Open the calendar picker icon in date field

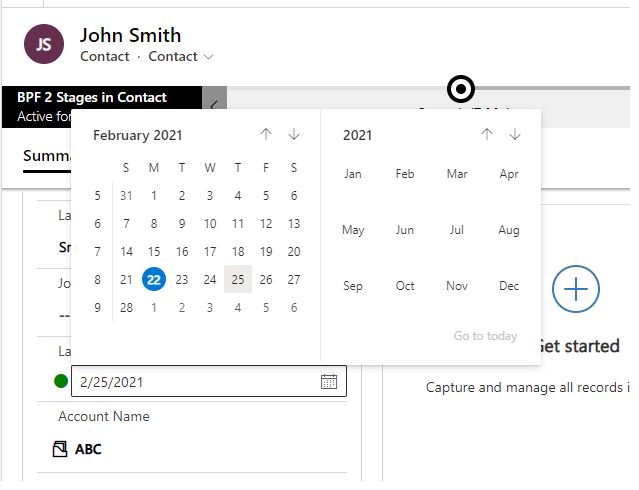(328, 382)
